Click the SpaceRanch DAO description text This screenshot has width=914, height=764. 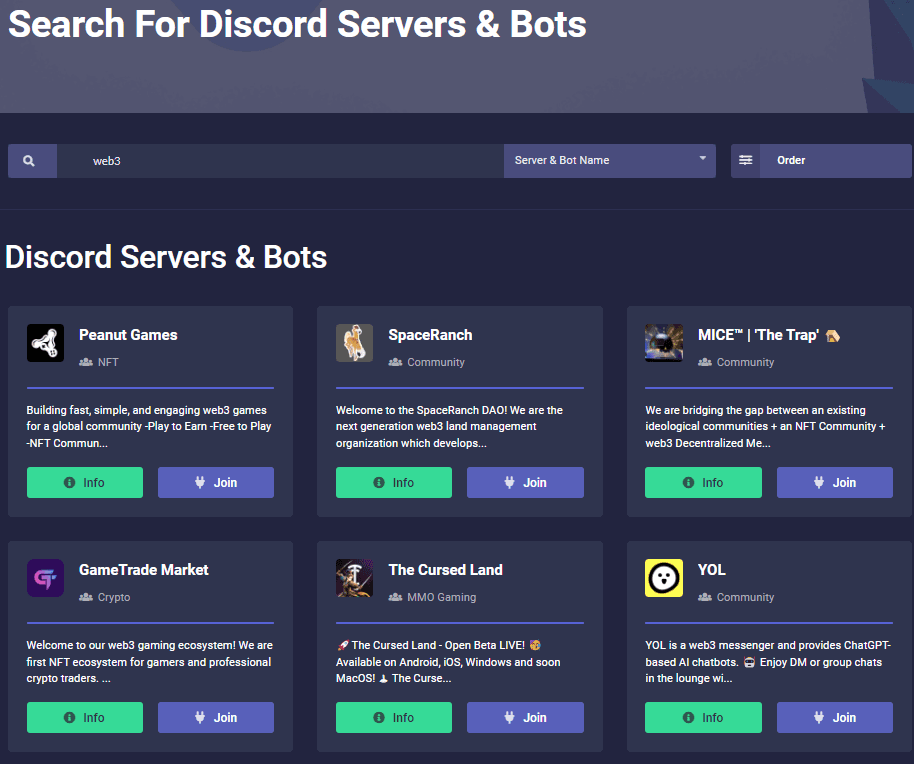[449, 427]
